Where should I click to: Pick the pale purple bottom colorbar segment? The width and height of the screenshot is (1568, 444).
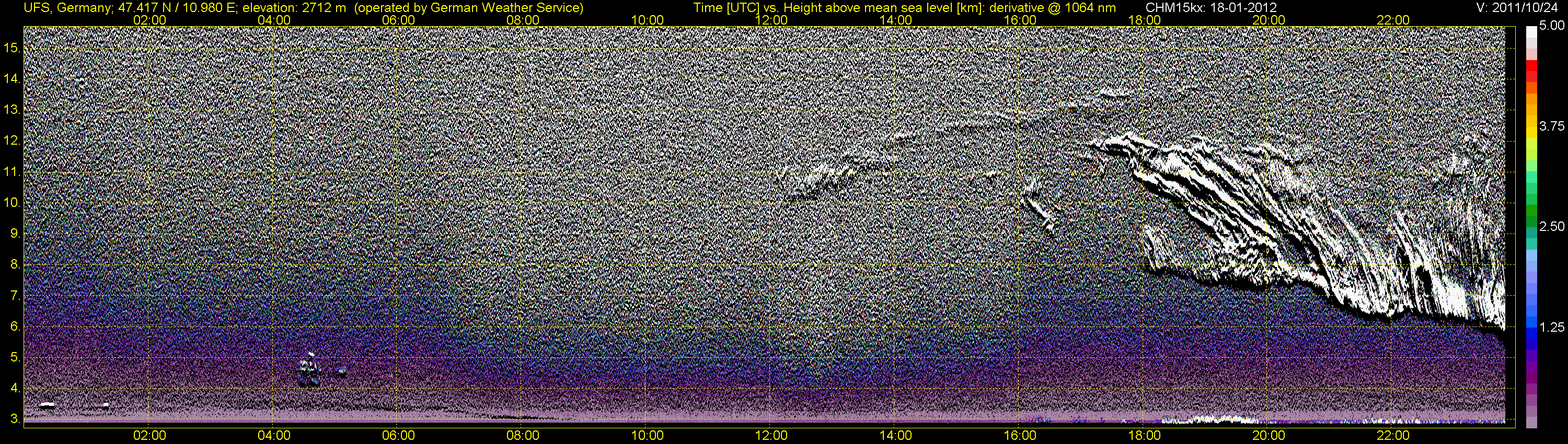(x=1531, y=422)
